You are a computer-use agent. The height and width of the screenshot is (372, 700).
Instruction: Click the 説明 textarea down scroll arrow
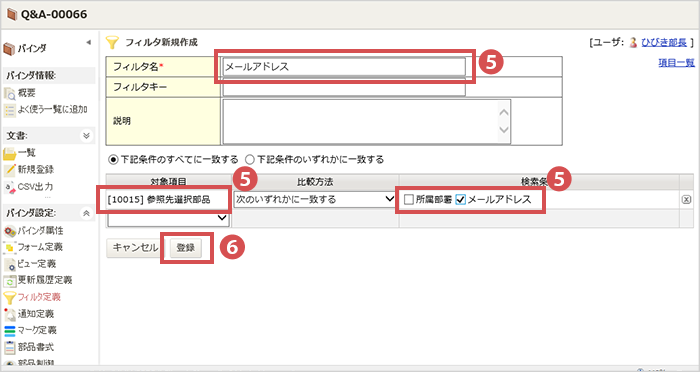coord(504,130)
